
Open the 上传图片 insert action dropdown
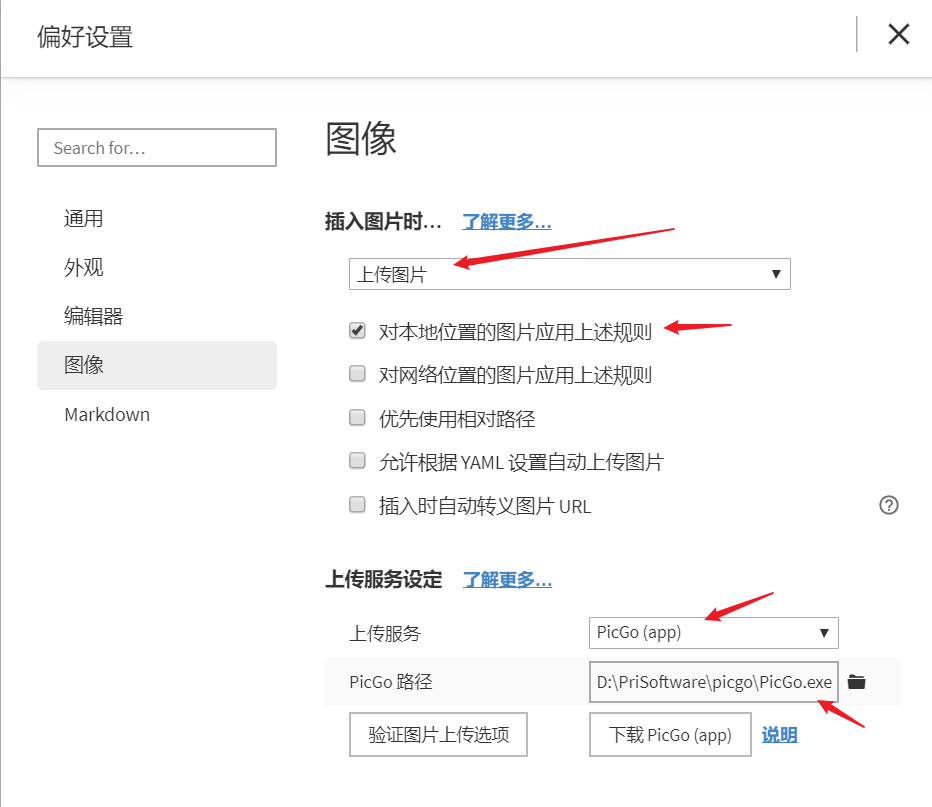coord(569,274)
